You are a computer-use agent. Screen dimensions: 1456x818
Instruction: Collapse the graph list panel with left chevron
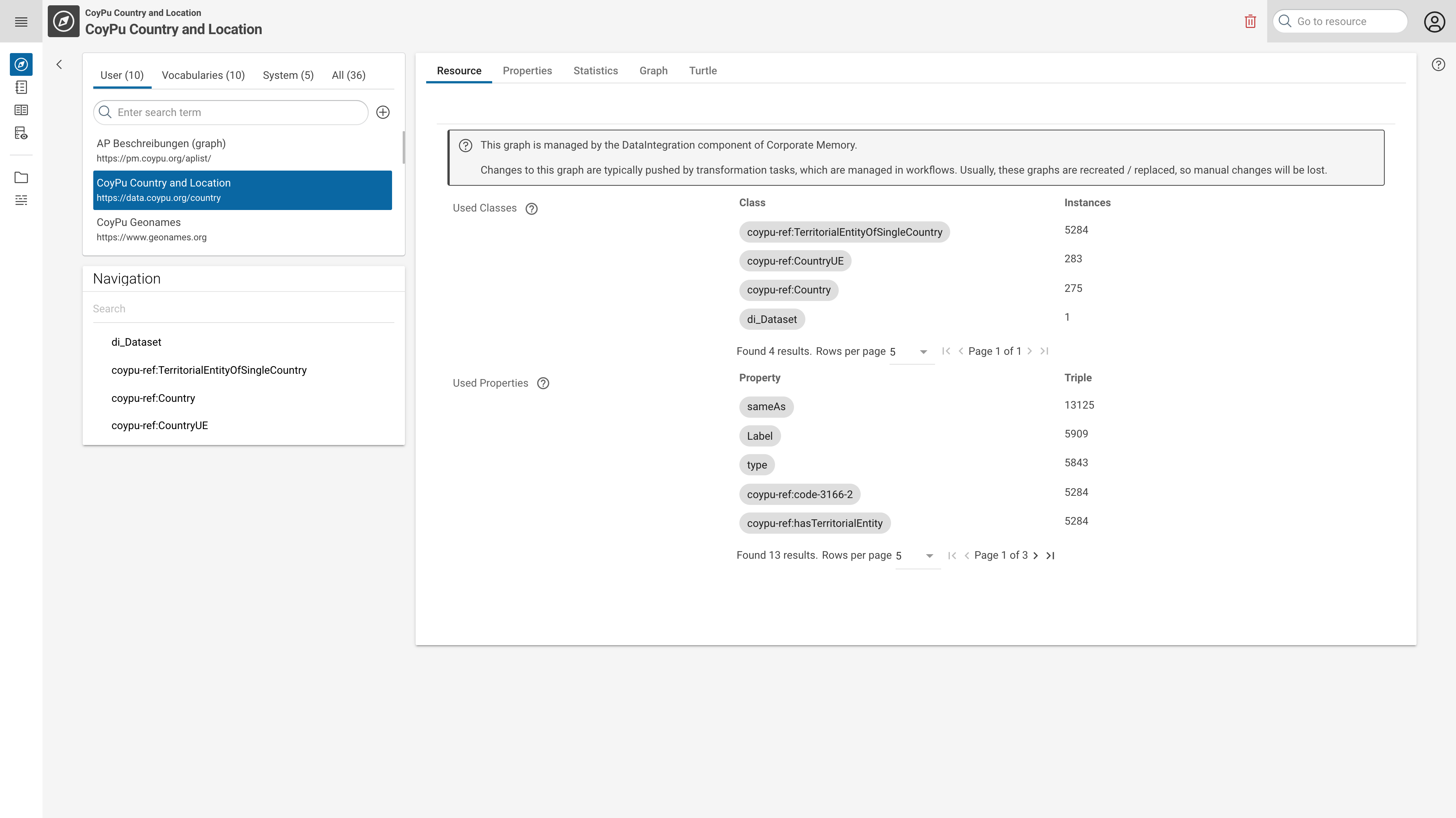tap(60, 64)
